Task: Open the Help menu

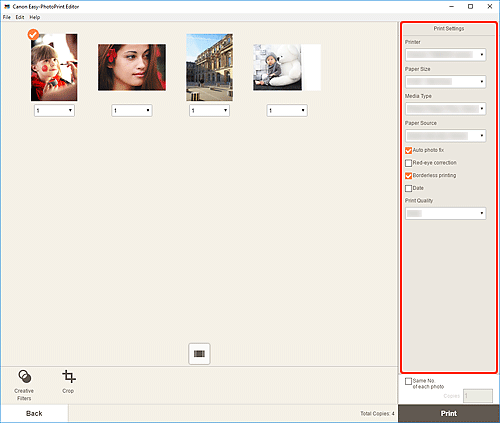Action: point(35,17)
